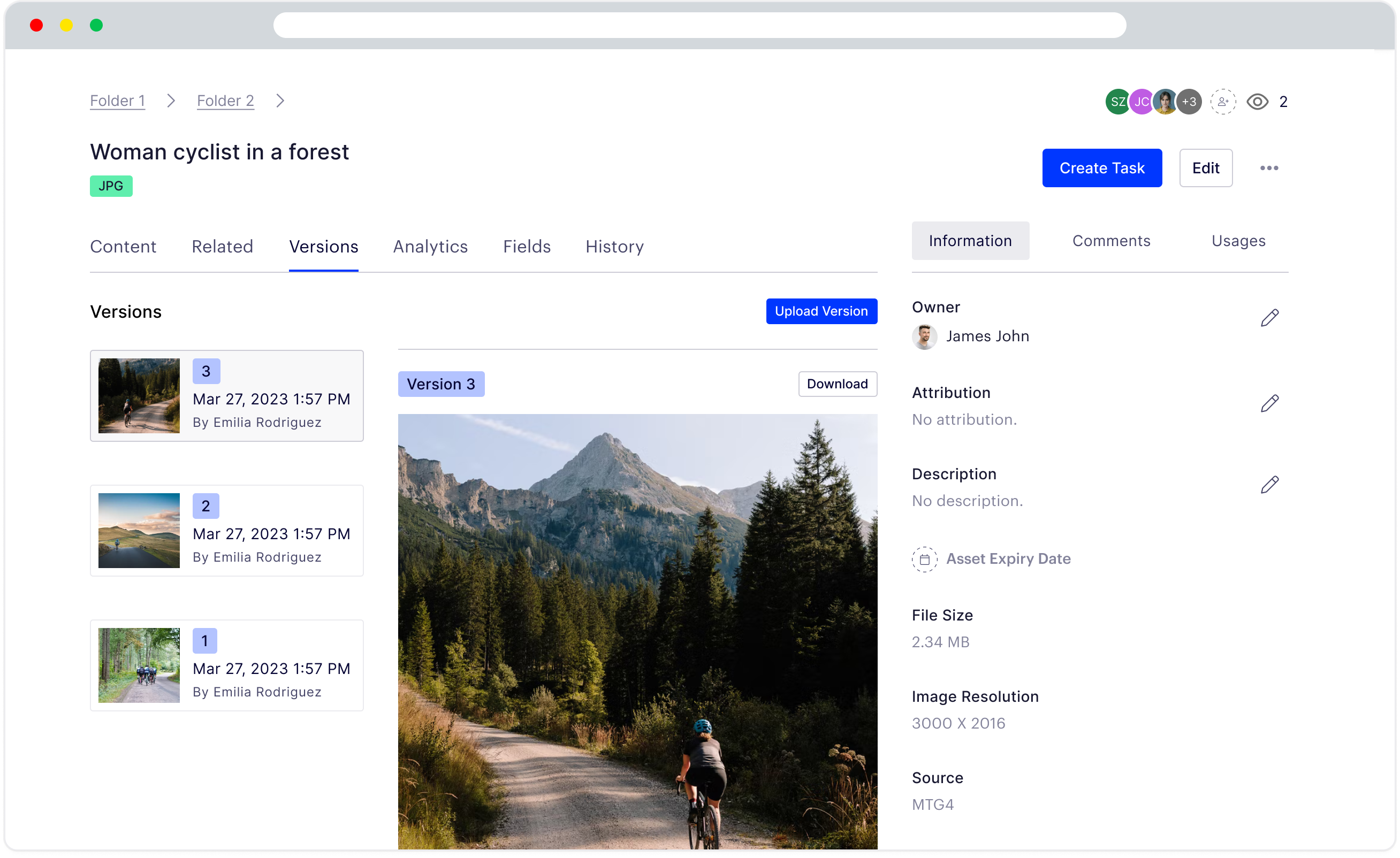1400x858 pixels.
Task: Click the add collaborator icon next to avatars
Action: tap(1221, 101)
